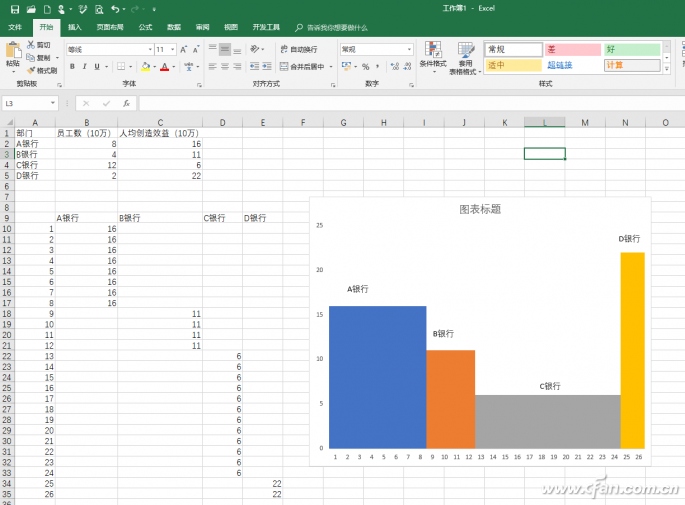Click the Cut scissors icon
The image size is (685, 505).
pos(31,45)
